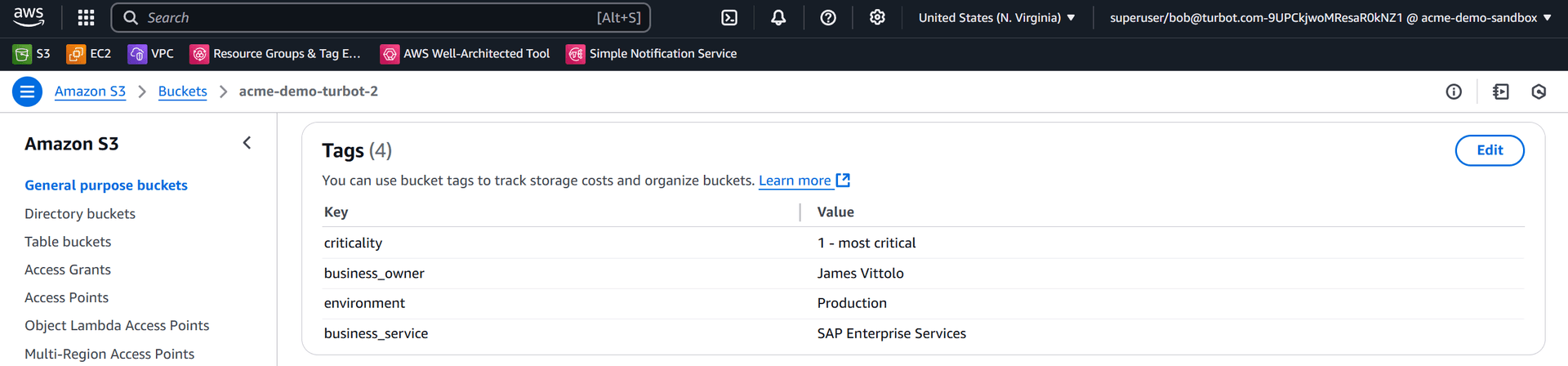Toggle the side navigation hamburger button

click(x=27, y=91)
